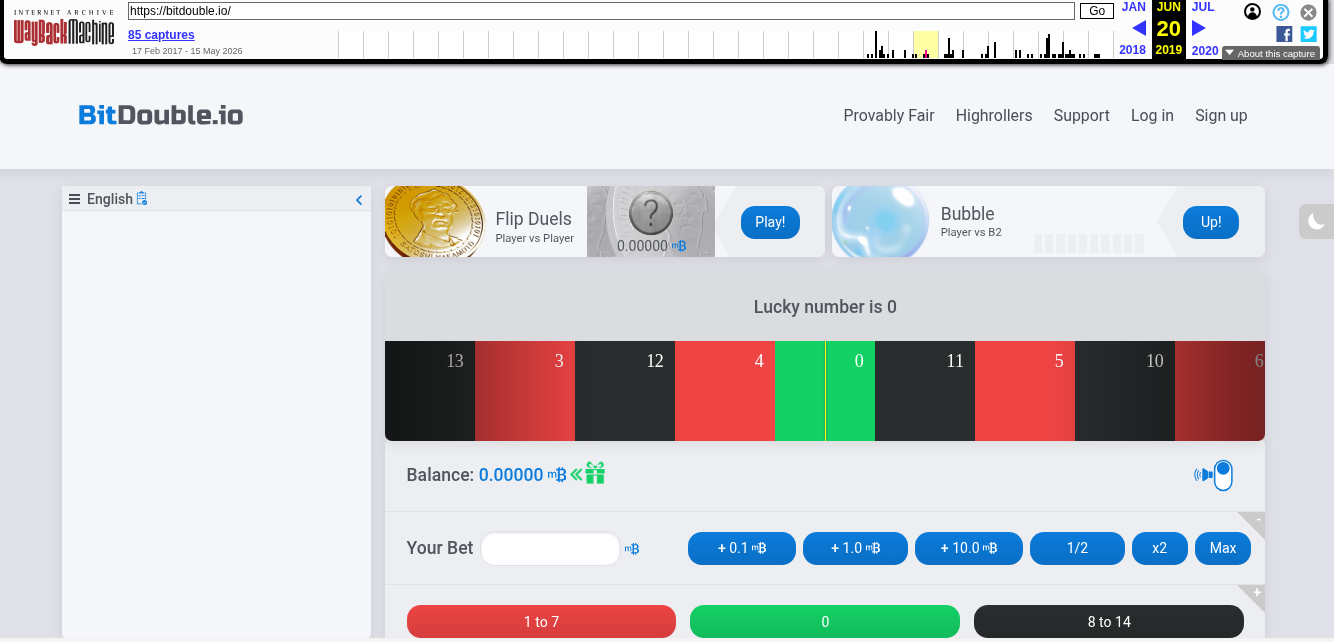Expand the panel with the plus corner

pos(1257,593)
